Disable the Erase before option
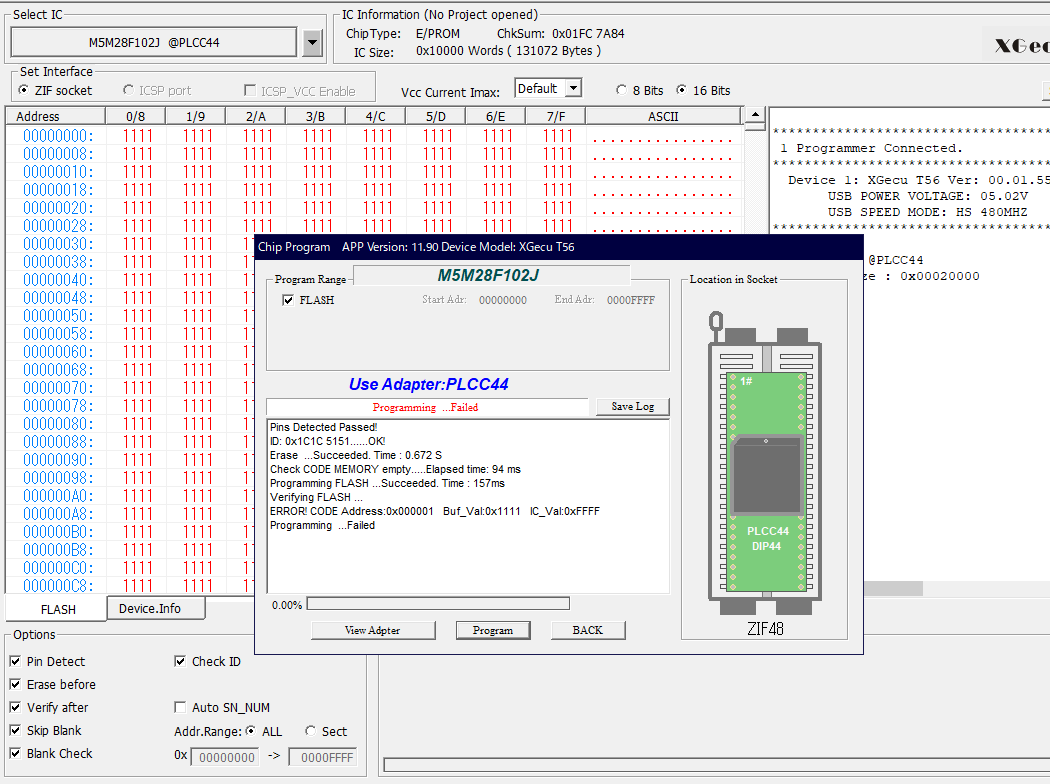The width and height of the screenshot is (1050, 784). 15,685
